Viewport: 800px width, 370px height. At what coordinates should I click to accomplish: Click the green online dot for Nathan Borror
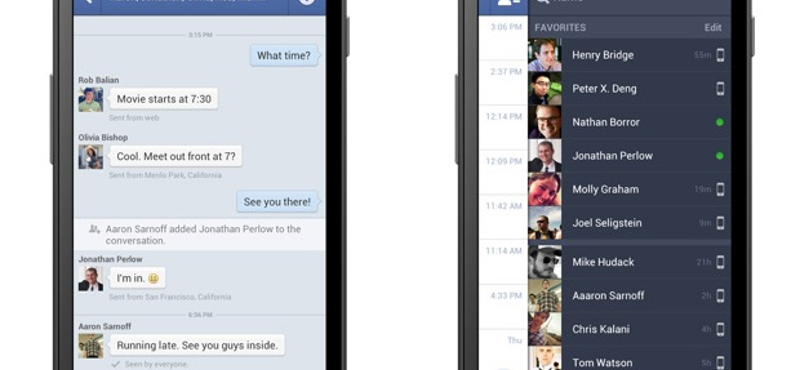tap(720, 122)
